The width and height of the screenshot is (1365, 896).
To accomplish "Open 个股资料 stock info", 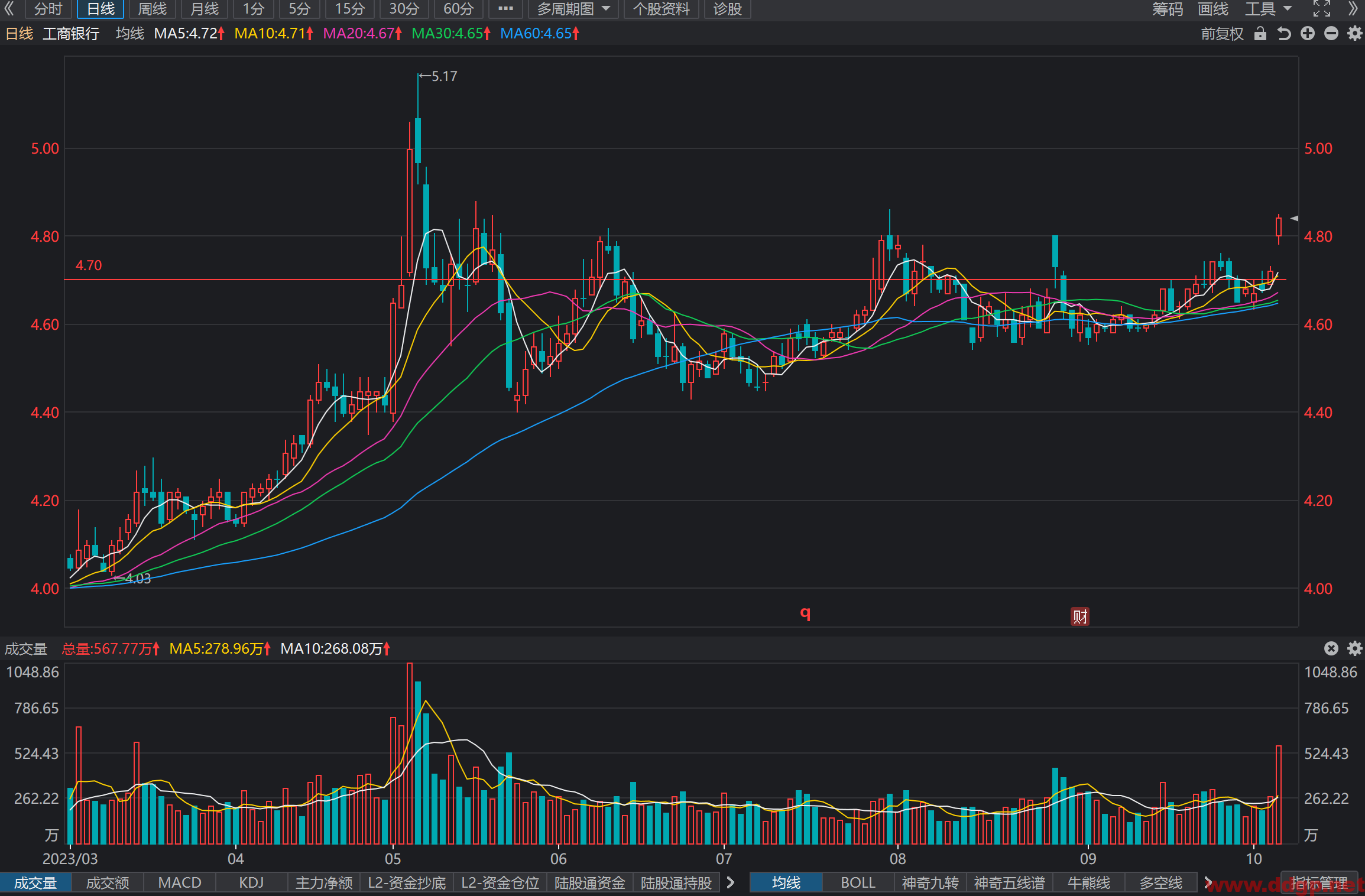I will coord(662,9).
